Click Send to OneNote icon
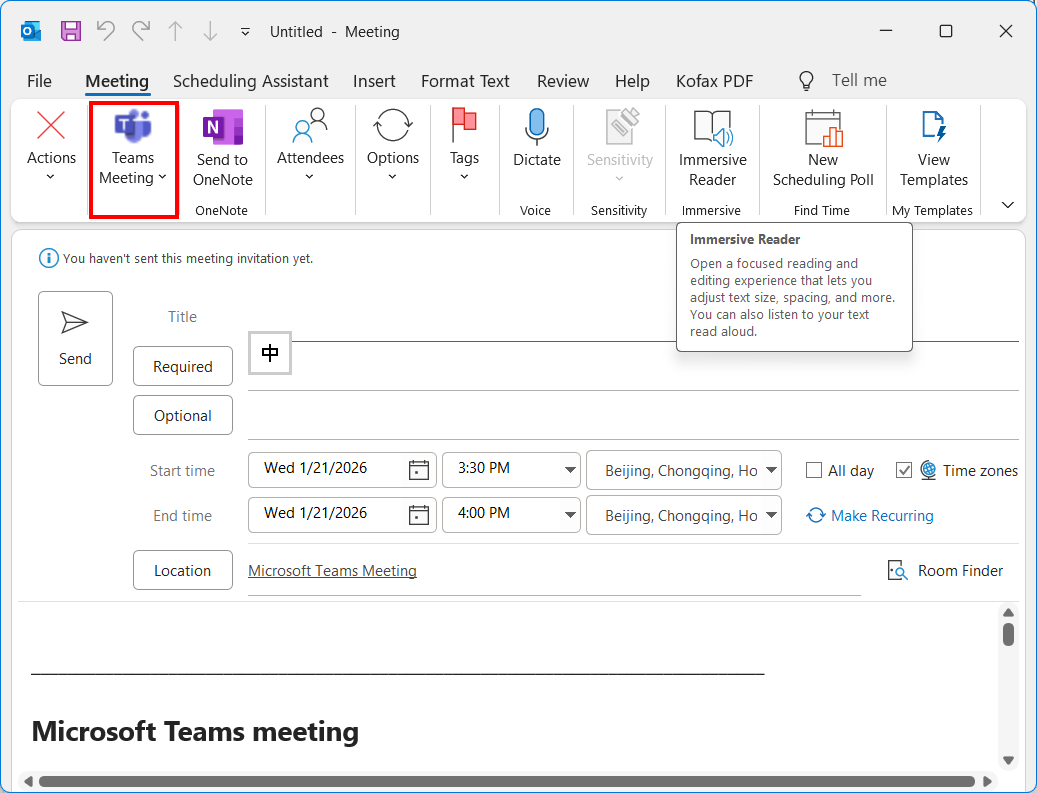The height and width of the screenshot is (793, 1037). [222, 128]
